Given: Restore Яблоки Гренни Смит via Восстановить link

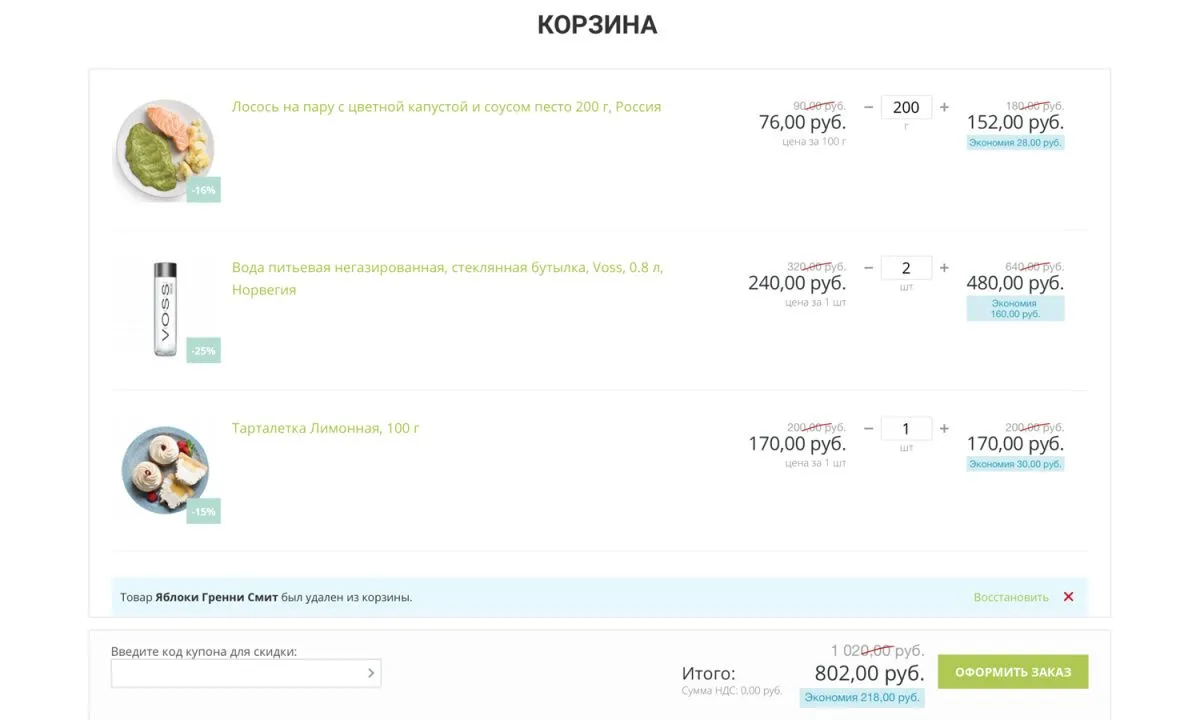Looking at the screenshot, I should coord(1009,596).
